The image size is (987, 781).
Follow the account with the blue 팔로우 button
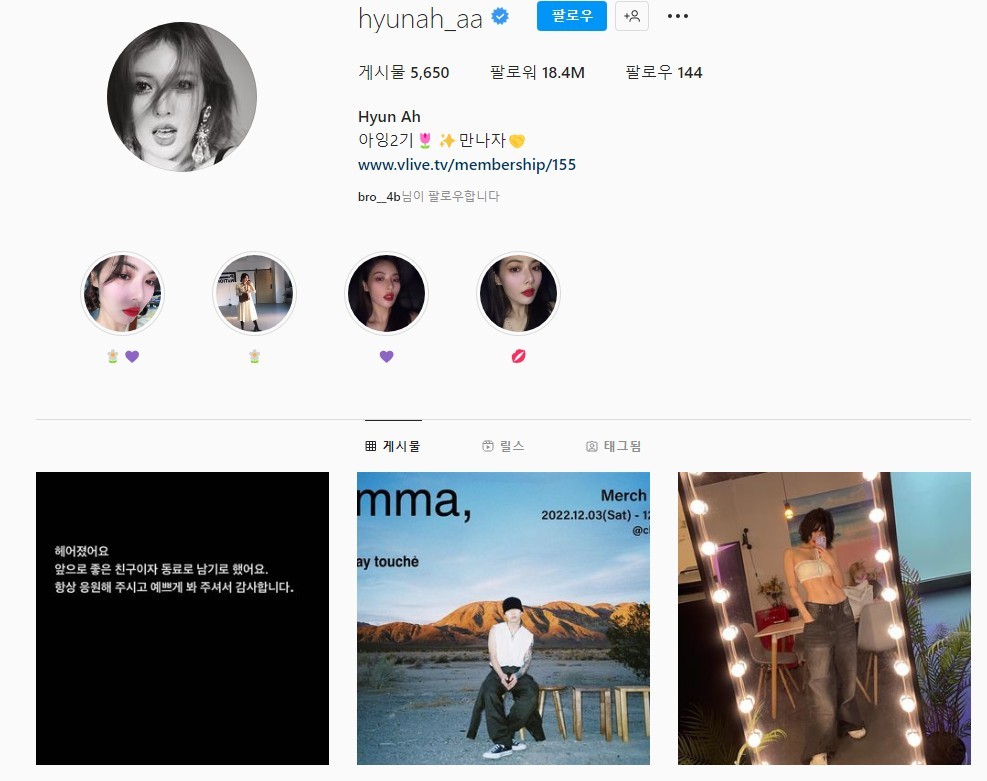tap(572, 16)
